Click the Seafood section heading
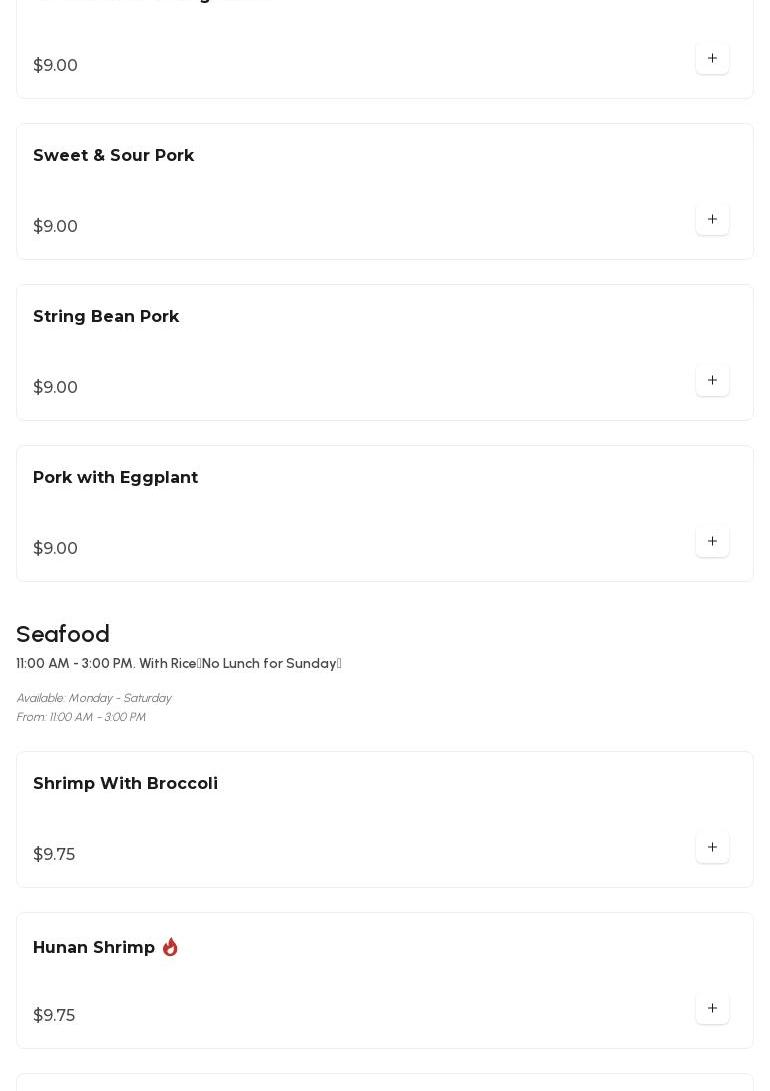The height and width of the screenshot is (1091, 770). (x=63, y=635)
